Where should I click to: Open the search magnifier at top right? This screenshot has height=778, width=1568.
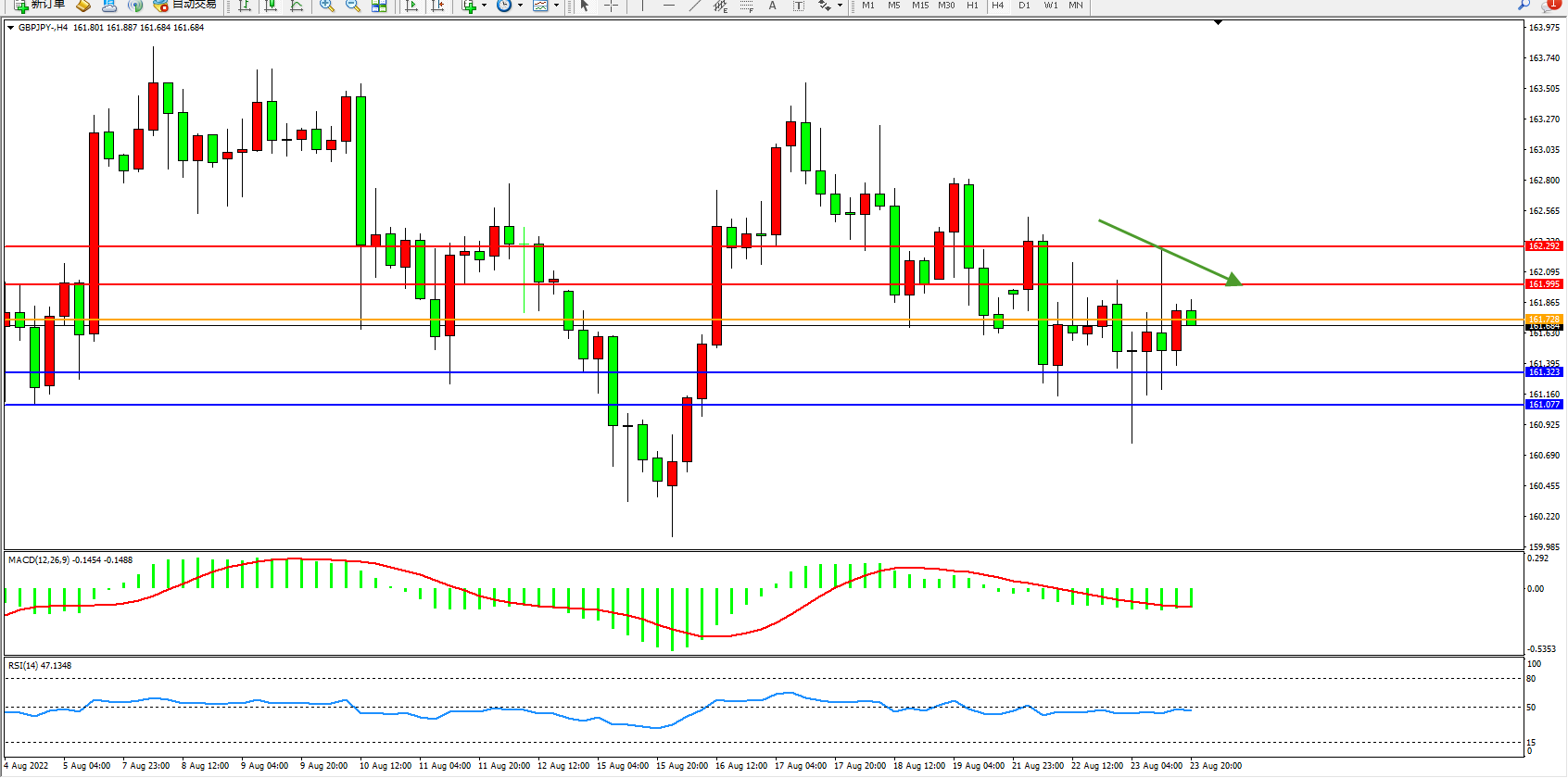[1524, 5]
